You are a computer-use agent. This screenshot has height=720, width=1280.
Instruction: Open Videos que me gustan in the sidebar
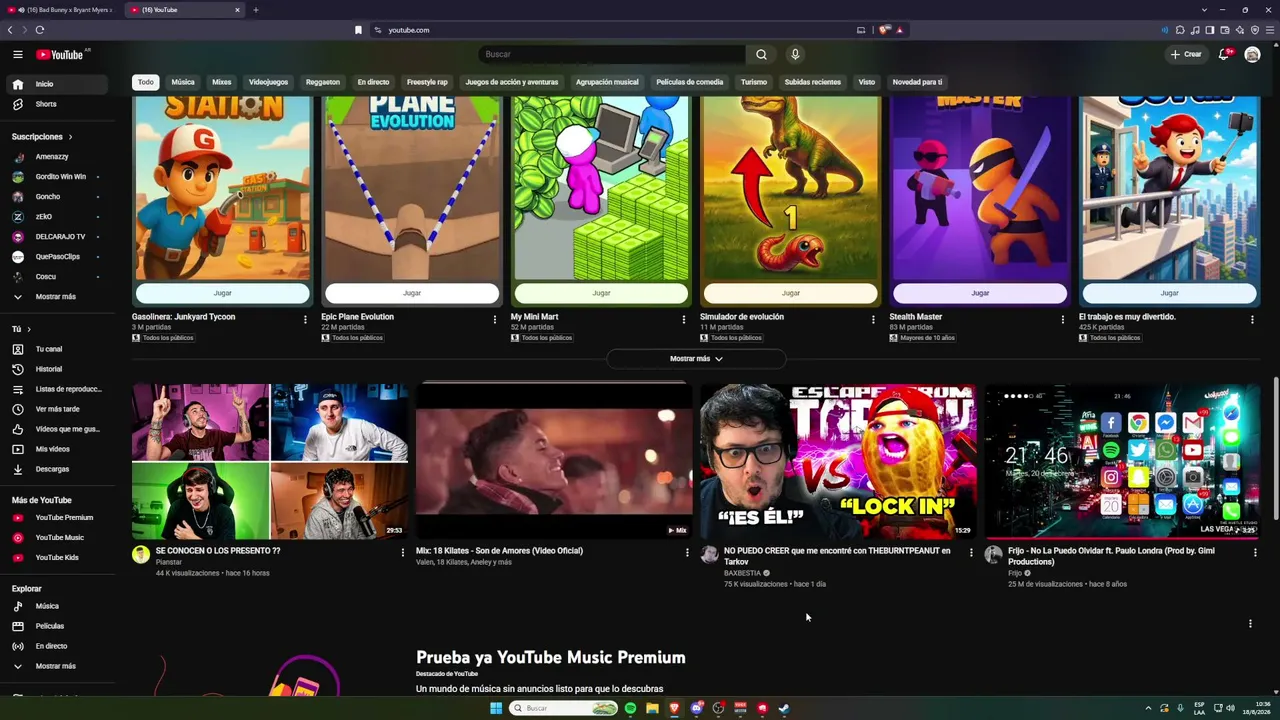click(x=56, y=429)
